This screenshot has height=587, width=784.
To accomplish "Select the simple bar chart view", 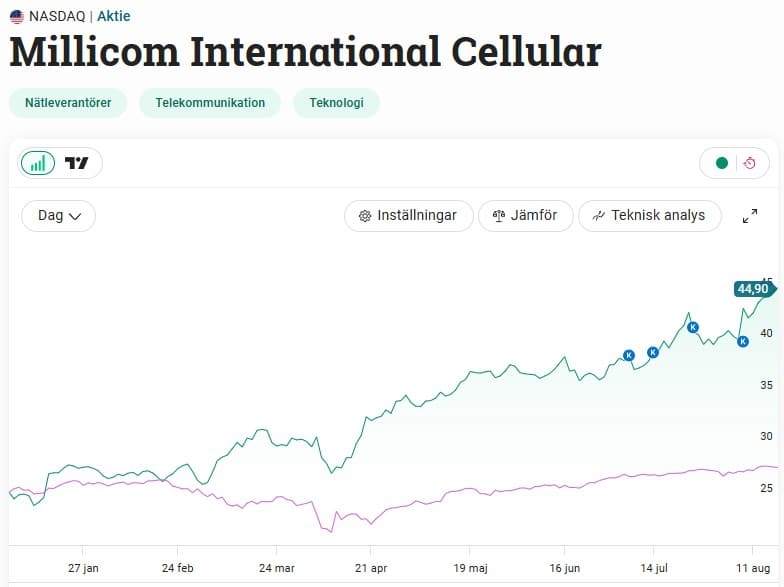I will coord(38,163).
